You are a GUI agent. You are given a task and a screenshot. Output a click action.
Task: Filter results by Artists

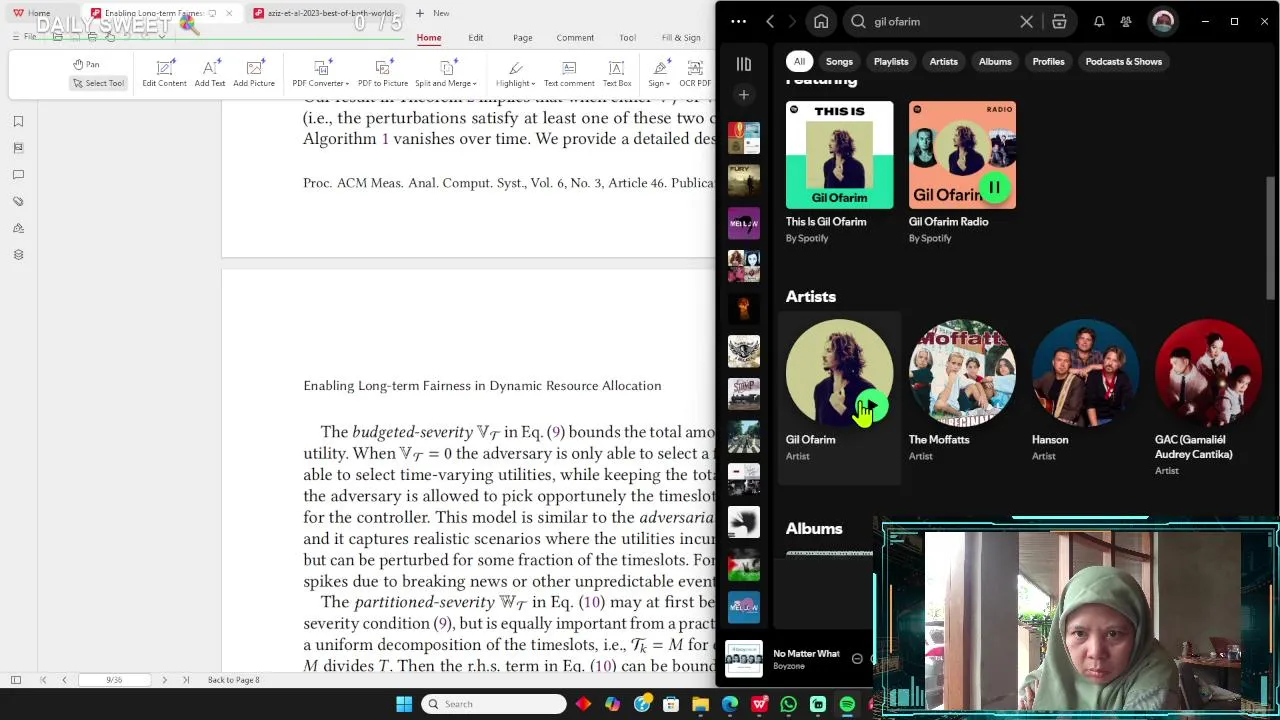tap(943, 61)
